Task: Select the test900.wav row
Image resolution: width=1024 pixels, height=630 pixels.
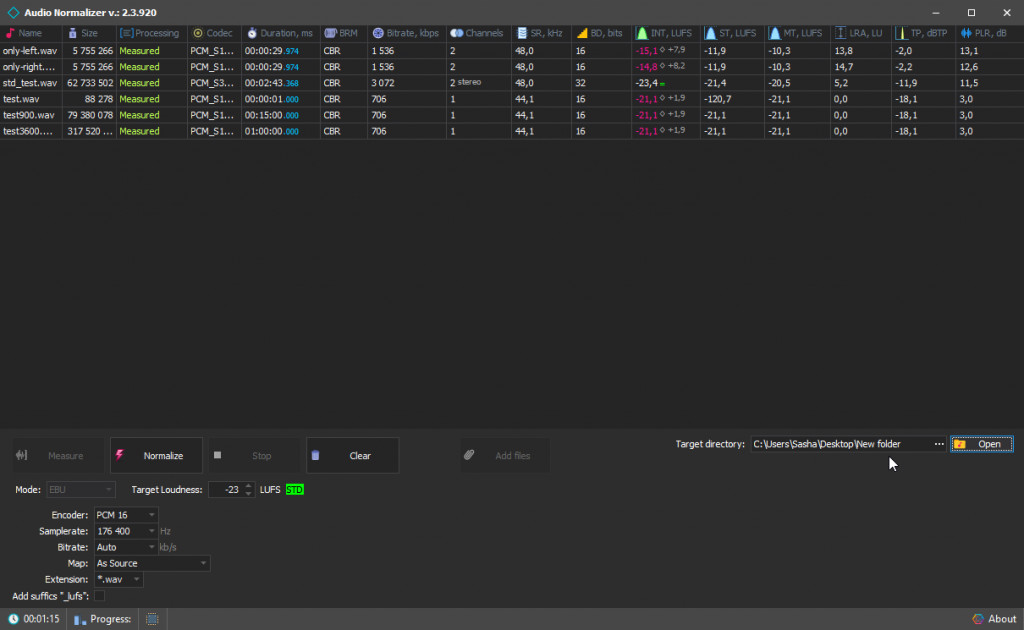Action: 512,115
